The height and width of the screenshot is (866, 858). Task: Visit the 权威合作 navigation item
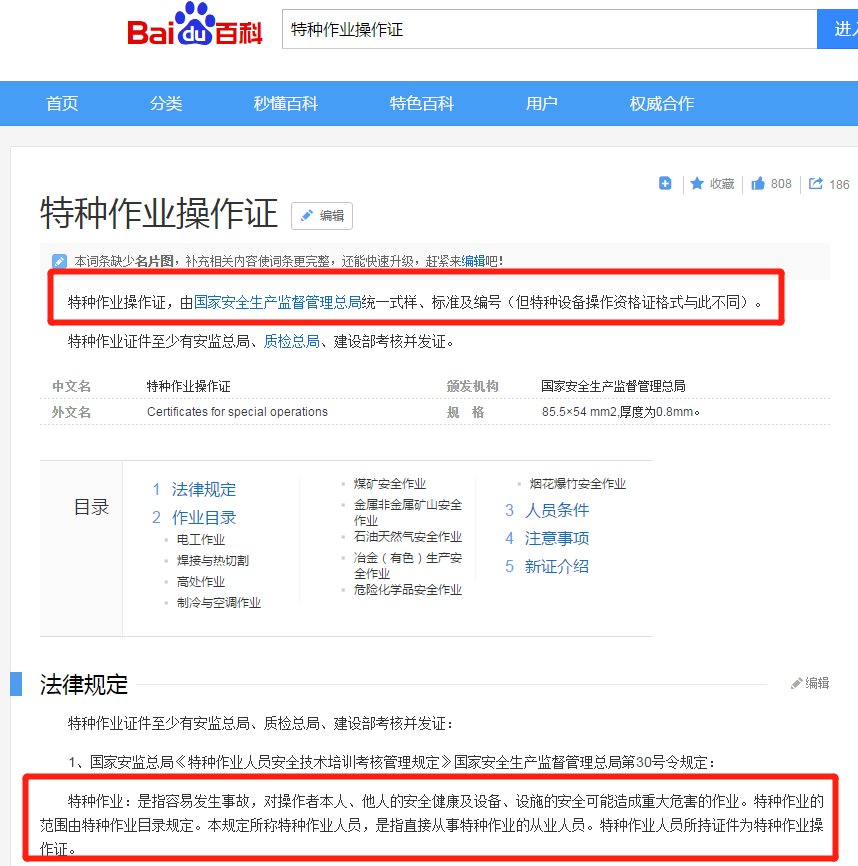pyautogui.click(x=660, y=103)
